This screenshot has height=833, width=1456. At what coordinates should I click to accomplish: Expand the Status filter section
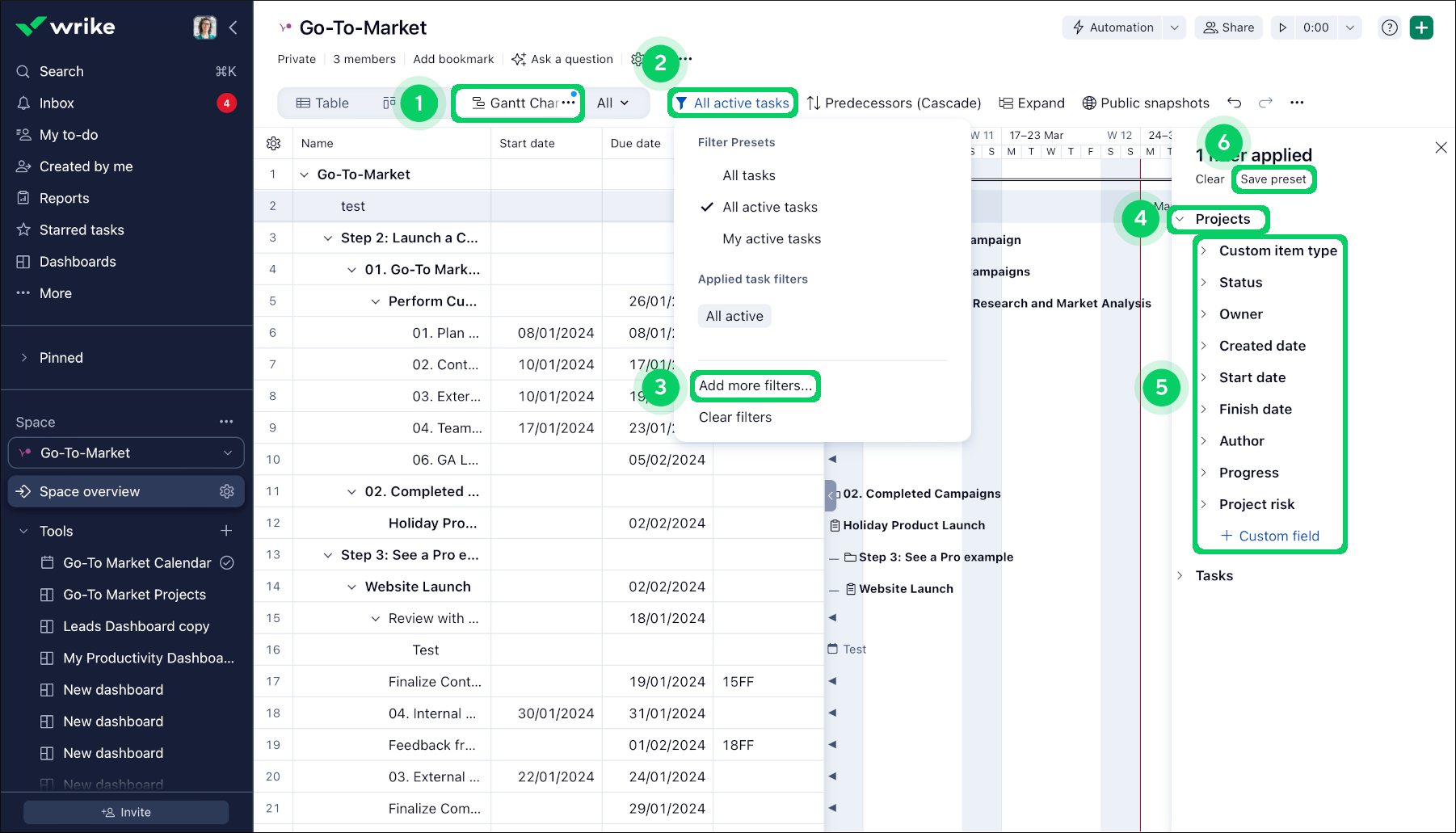click(1240, 283)
